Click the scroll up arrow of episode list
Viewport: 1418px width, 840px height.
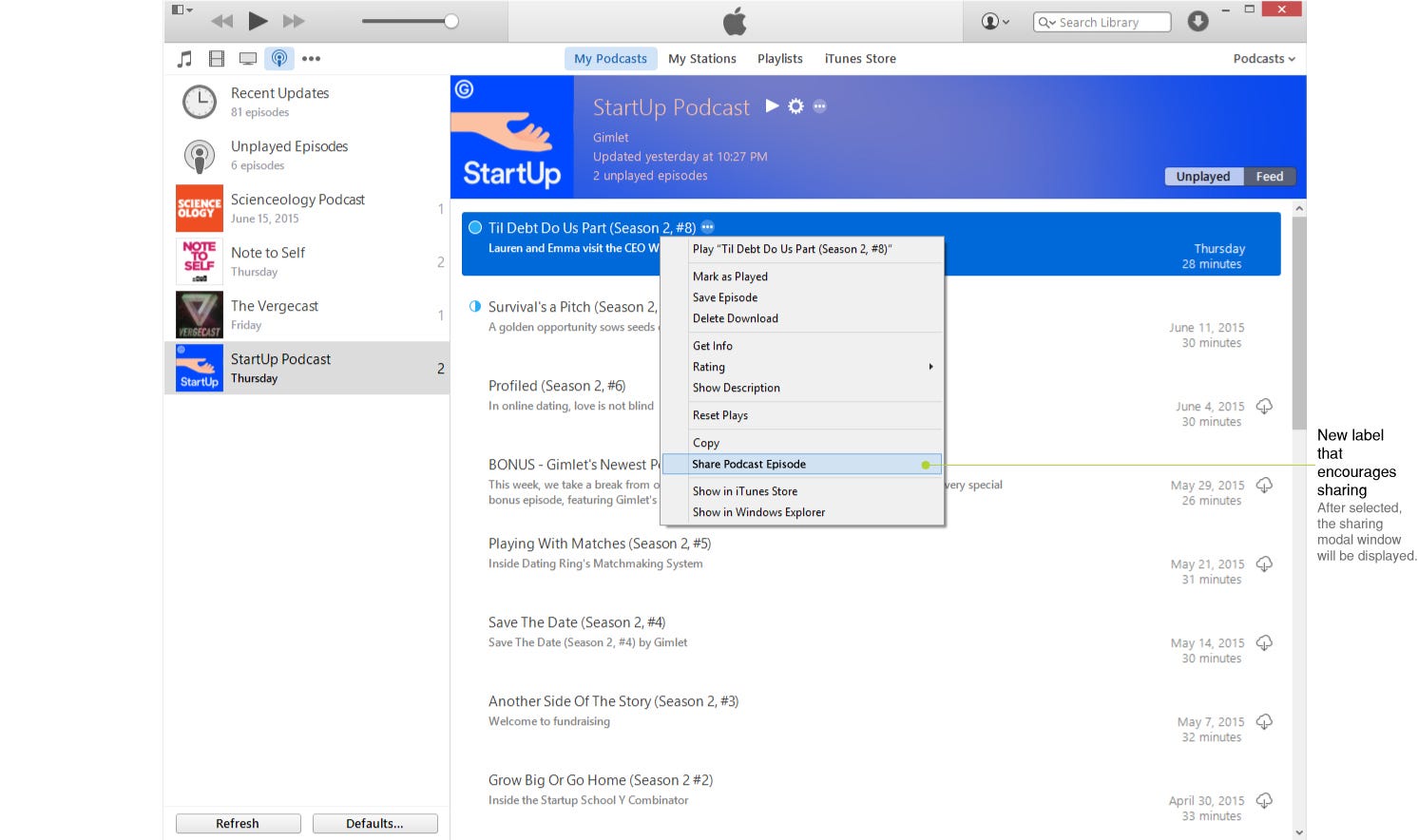[1299, 207]
